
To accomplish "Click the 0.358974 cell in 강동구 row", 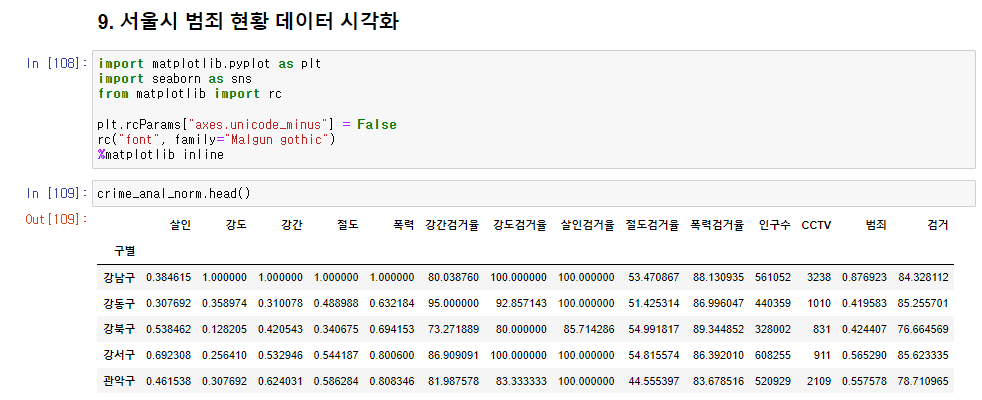I will [224, 303].
